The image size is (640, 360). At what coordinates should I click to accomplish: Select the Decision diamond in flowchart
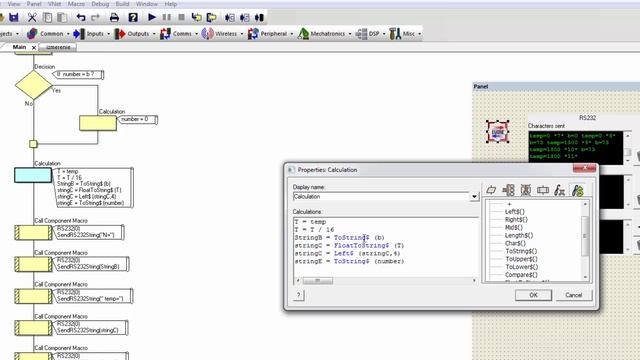(x=33, y=85)
